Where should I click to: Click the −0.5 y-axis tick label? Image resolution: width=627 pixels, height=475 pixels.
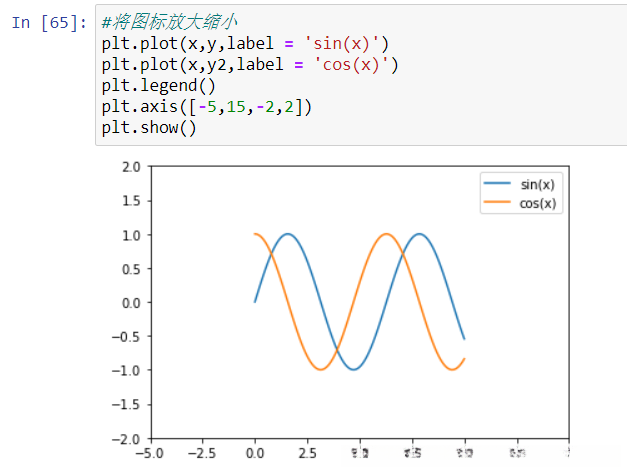tap(126, 337)
